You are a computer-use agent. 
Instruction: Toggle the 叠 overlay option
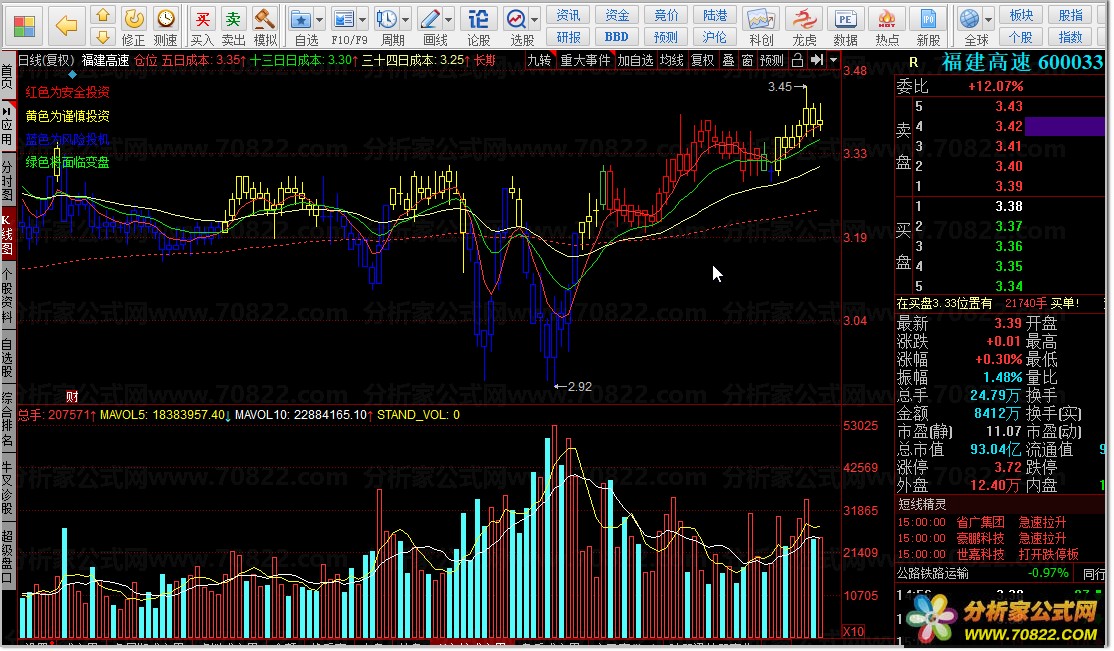coord(728,60)
